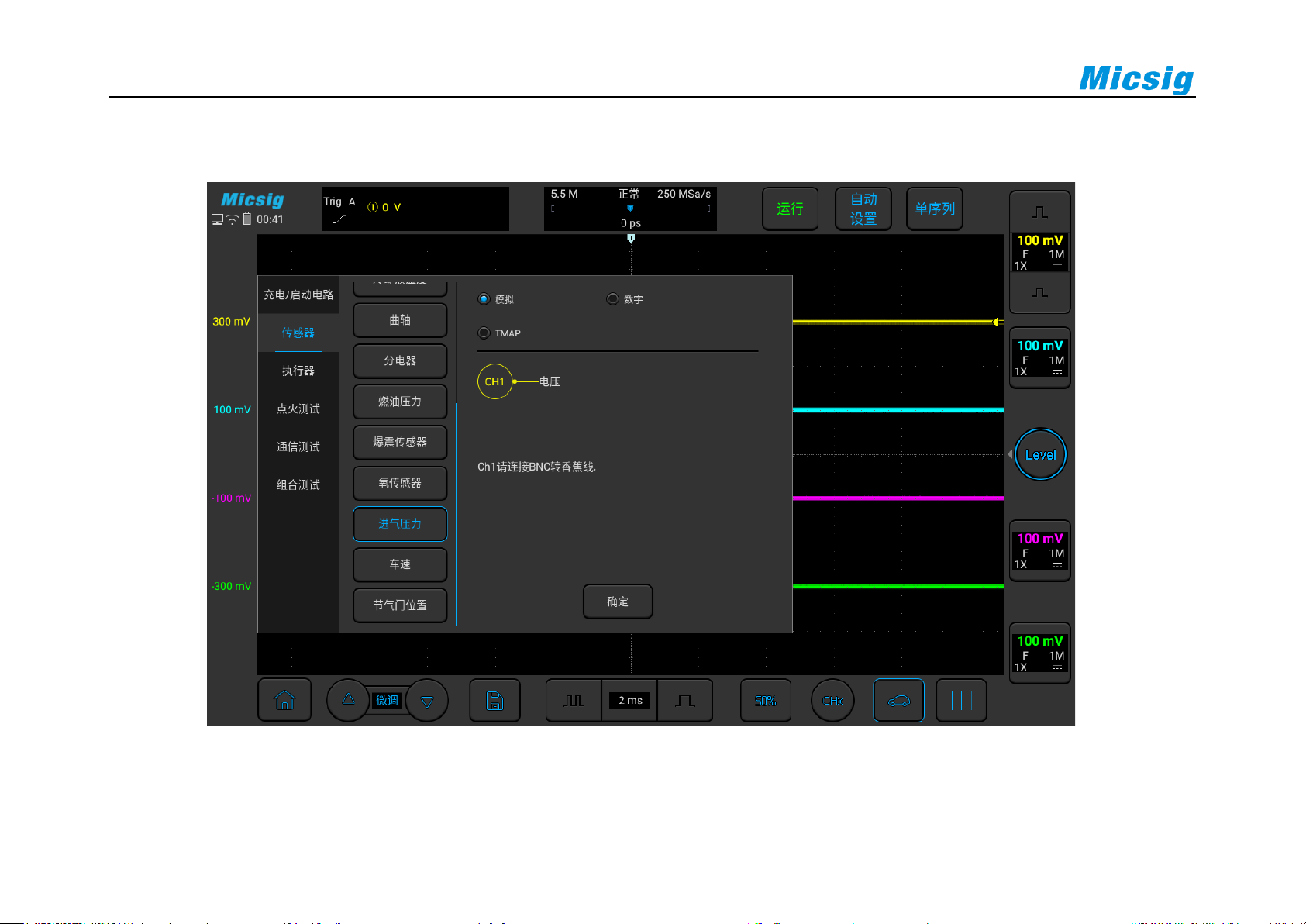Tap the down triangle fine-tune button
This screenshot has width=1306, height=924.
(427, 701)
